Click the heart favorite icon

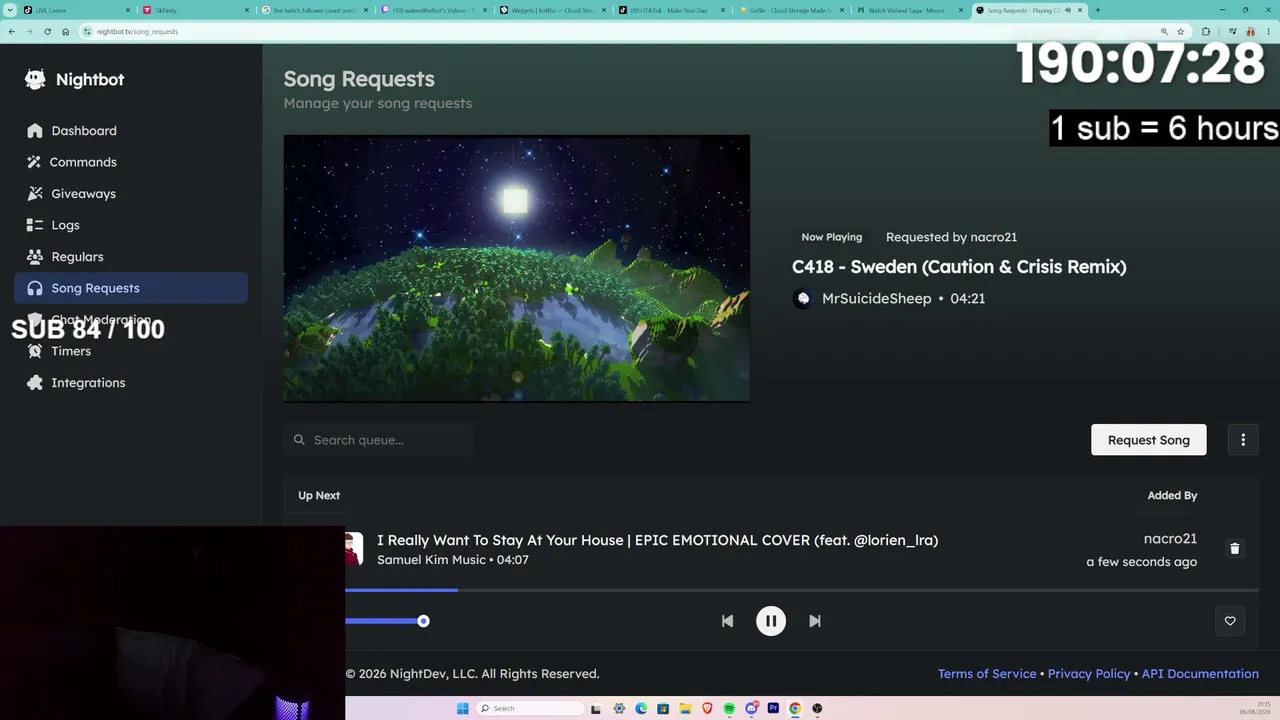[1230, 621]
